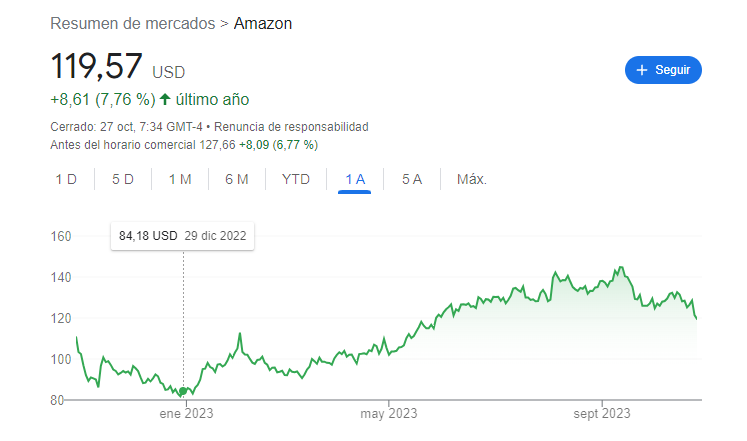747x441 pixels.
Task: Switch to the 5 A range
Action: [412, 179]
